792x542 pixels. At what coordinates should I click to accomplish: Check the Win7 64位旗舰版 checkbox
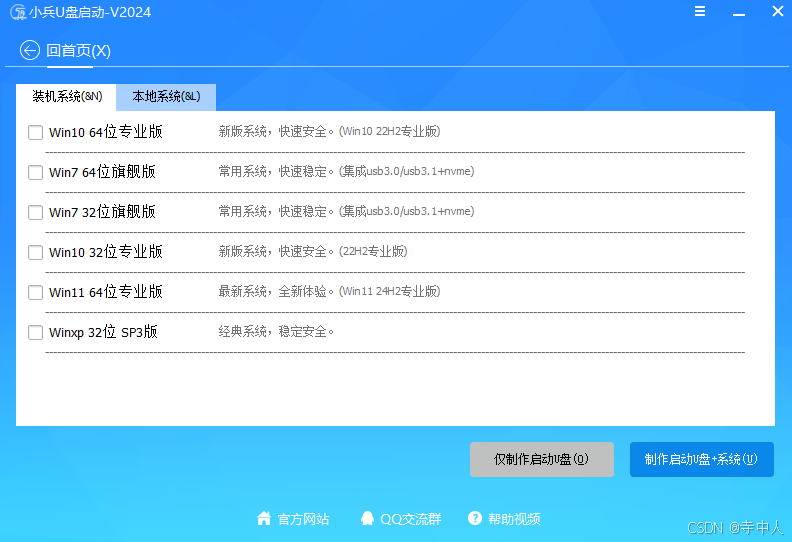tap(35, 172)
